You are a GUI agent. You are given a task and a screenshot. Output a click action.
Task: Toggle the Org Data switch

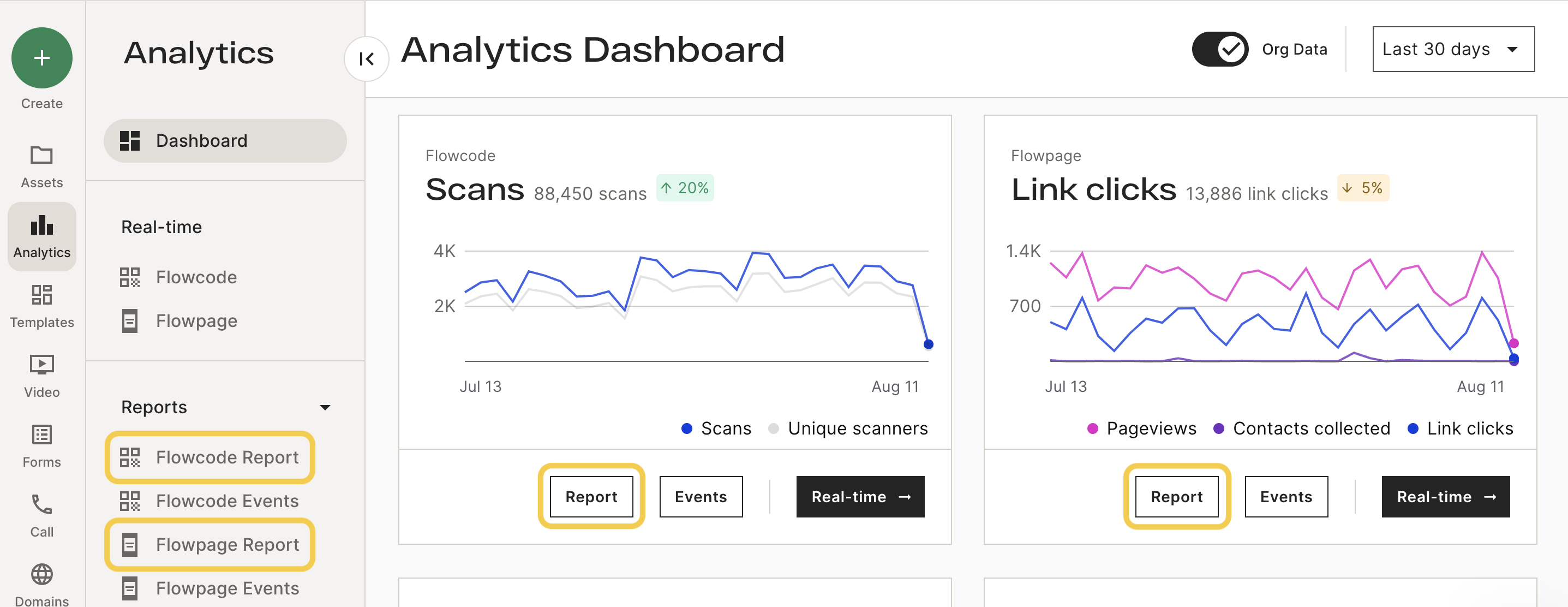pyautogui.click(x=1220, y=49)
